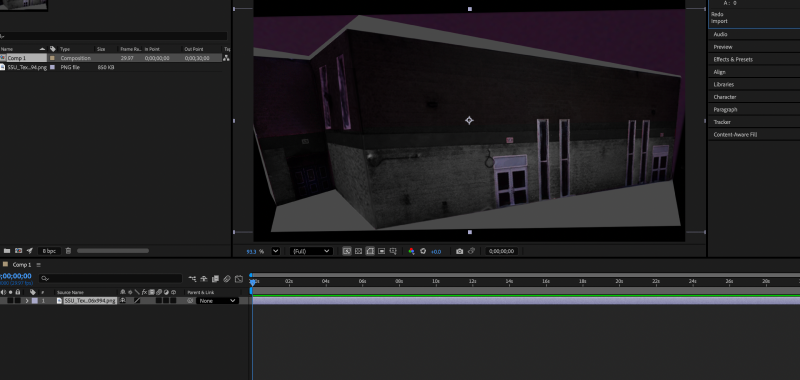Click layer 1 lavender label swatch
This screenshot has width=800, height=380.
[35, 301]
